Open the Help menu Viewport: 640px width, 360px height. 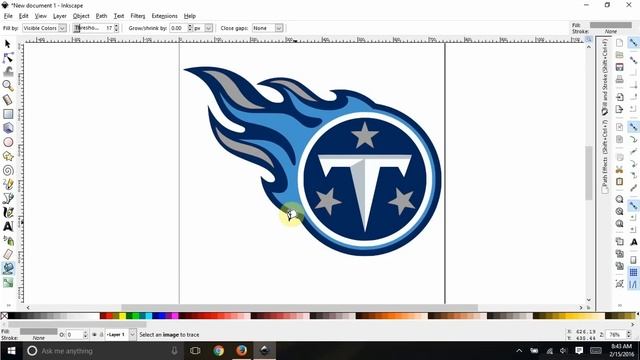(190, 16)
